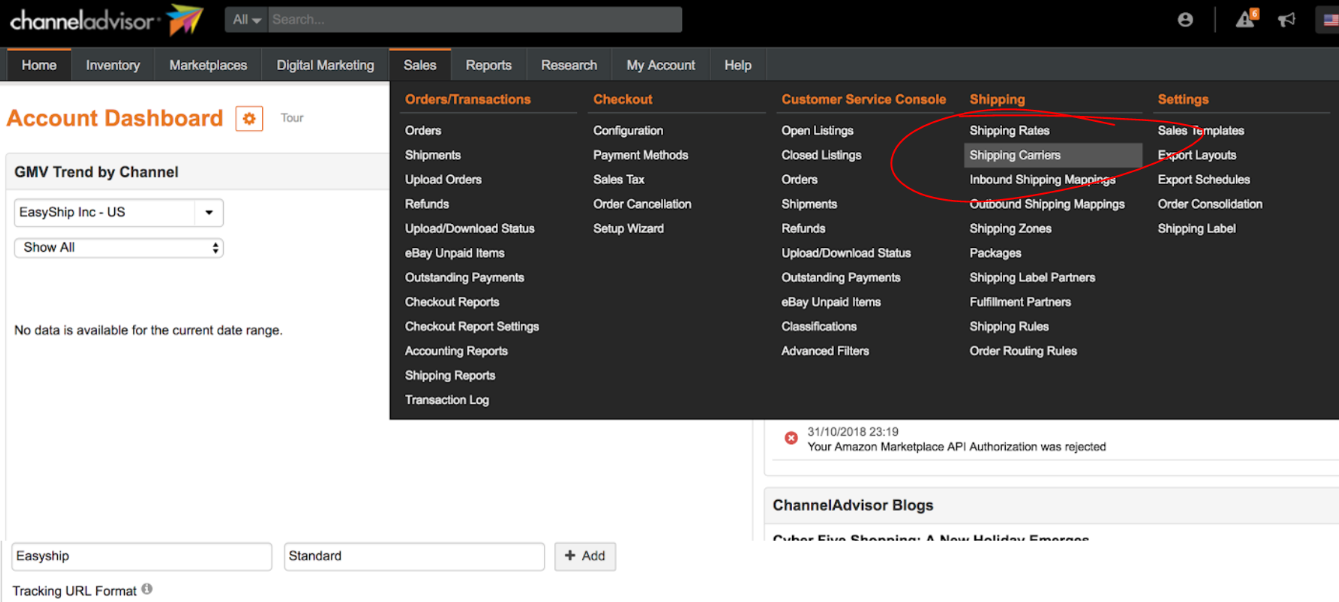Open Inbound Shipping Mappings

tap(1042, 180)
